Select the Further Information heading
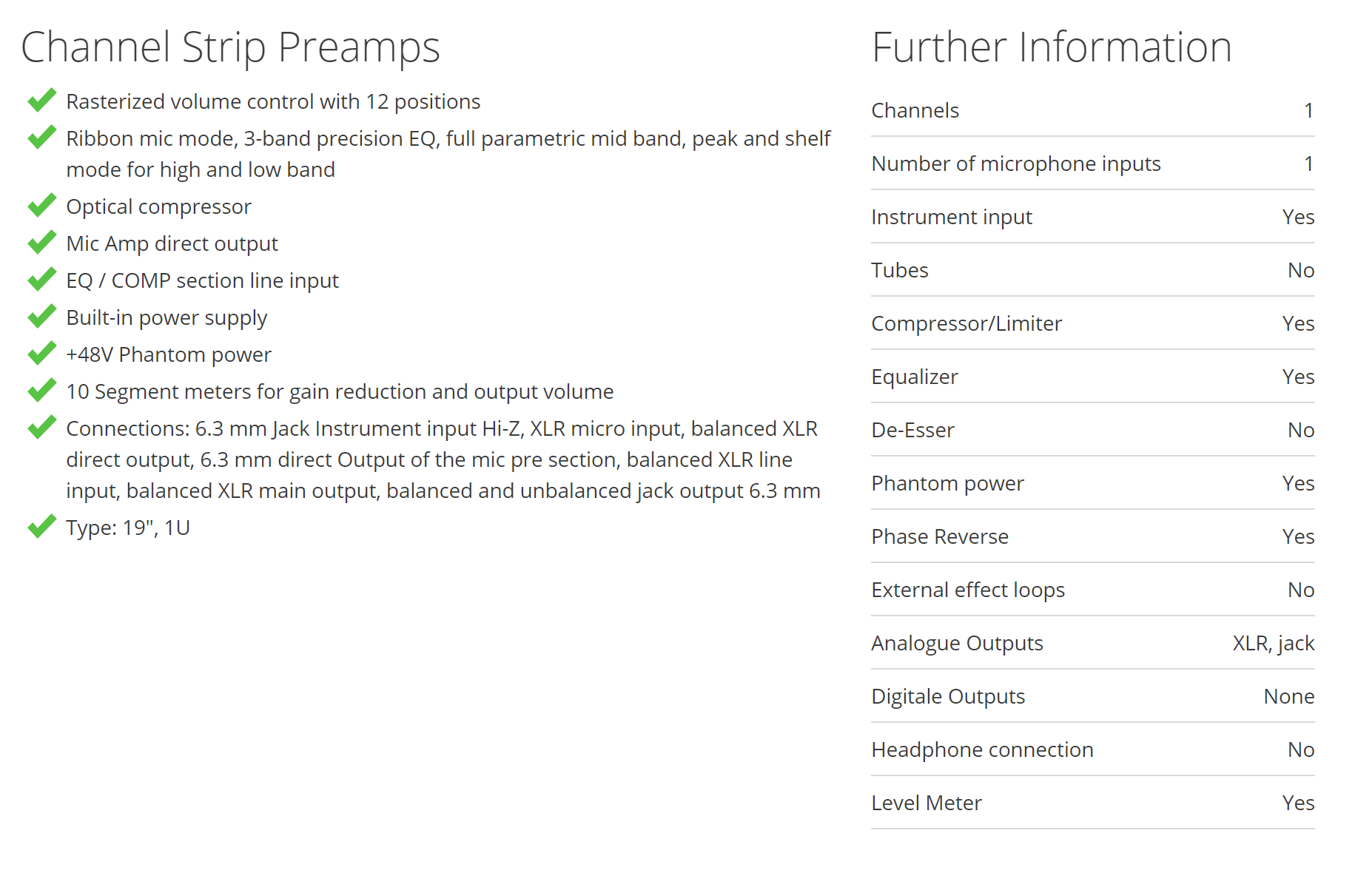This screenshot has height=896, width=1358. pyautogui.click(x=1052, y=47)
